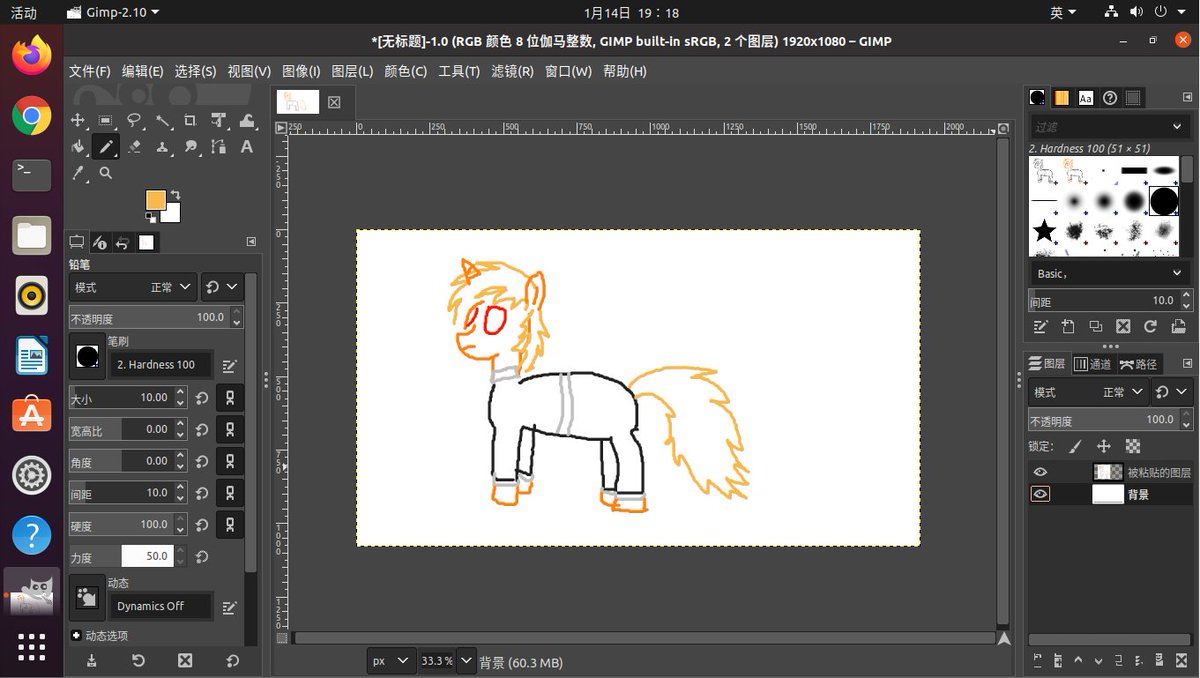Viewport: 1200px width, 678px height.
Task: Open the Basic brush tag dropdown
Action: (1109, 273)
